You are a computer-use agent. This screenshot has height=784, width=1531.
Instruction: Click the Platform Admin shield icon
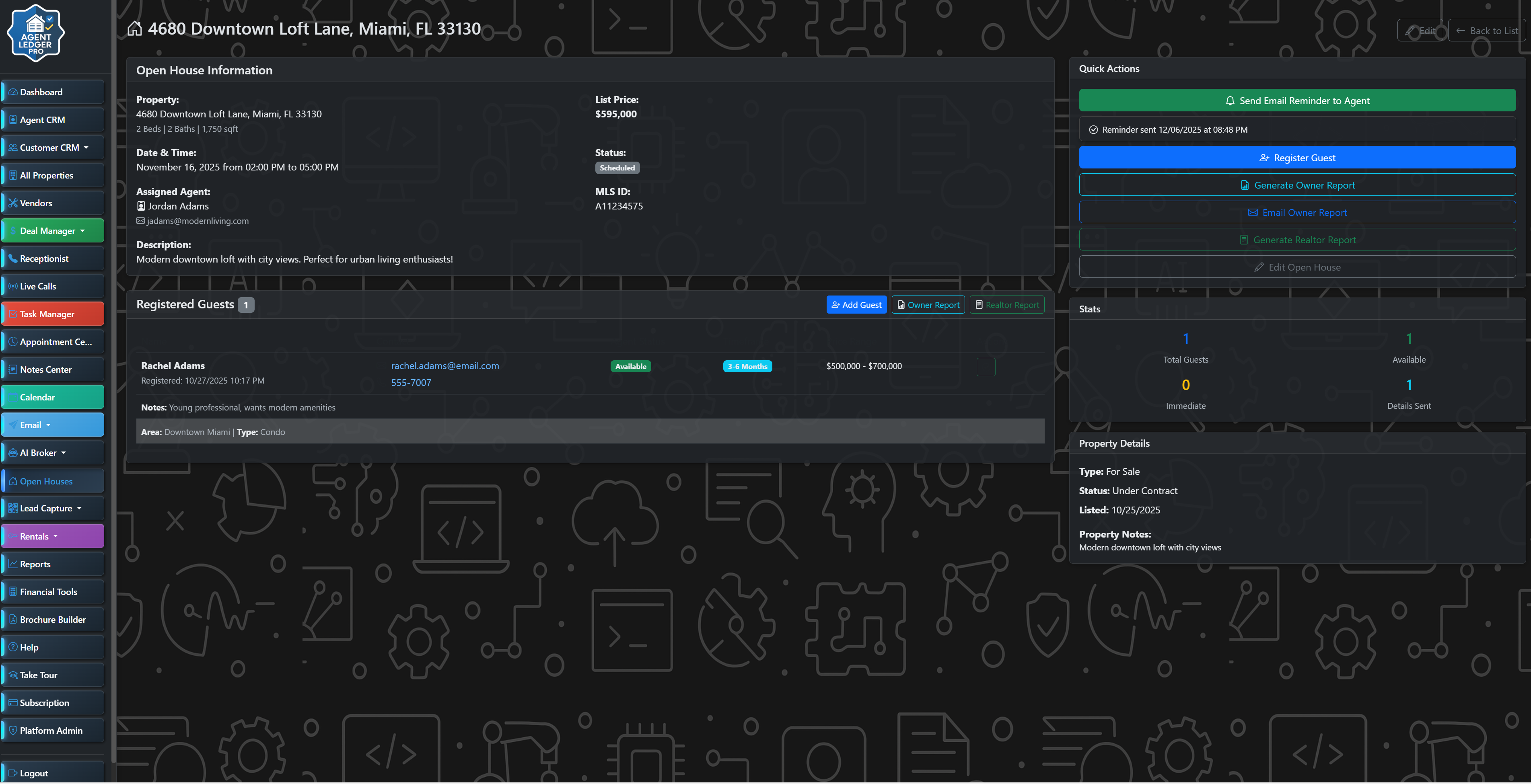tap(12, 731)
